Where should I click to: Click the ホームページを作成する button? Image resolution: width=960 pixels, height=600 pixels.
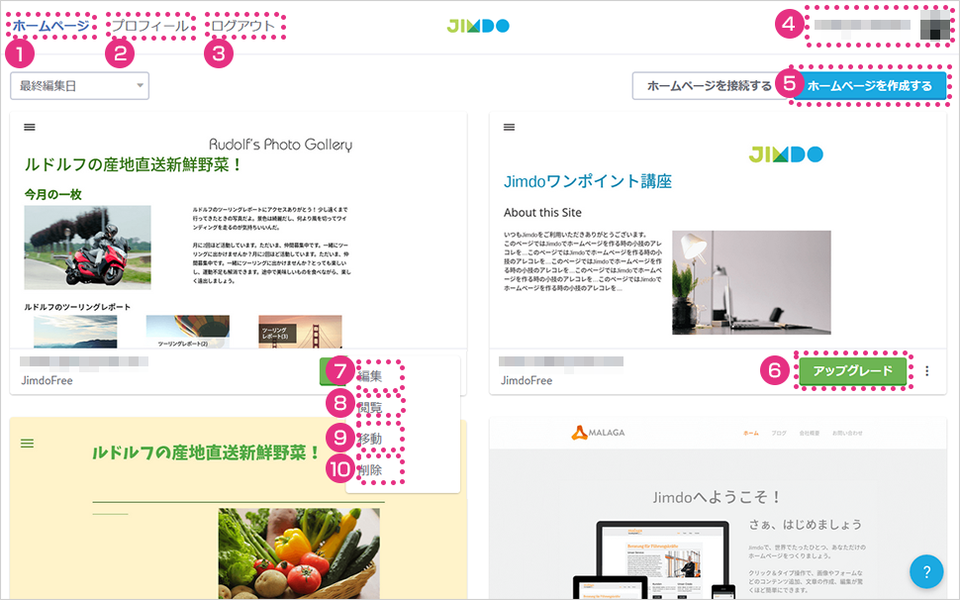[869, 86]
